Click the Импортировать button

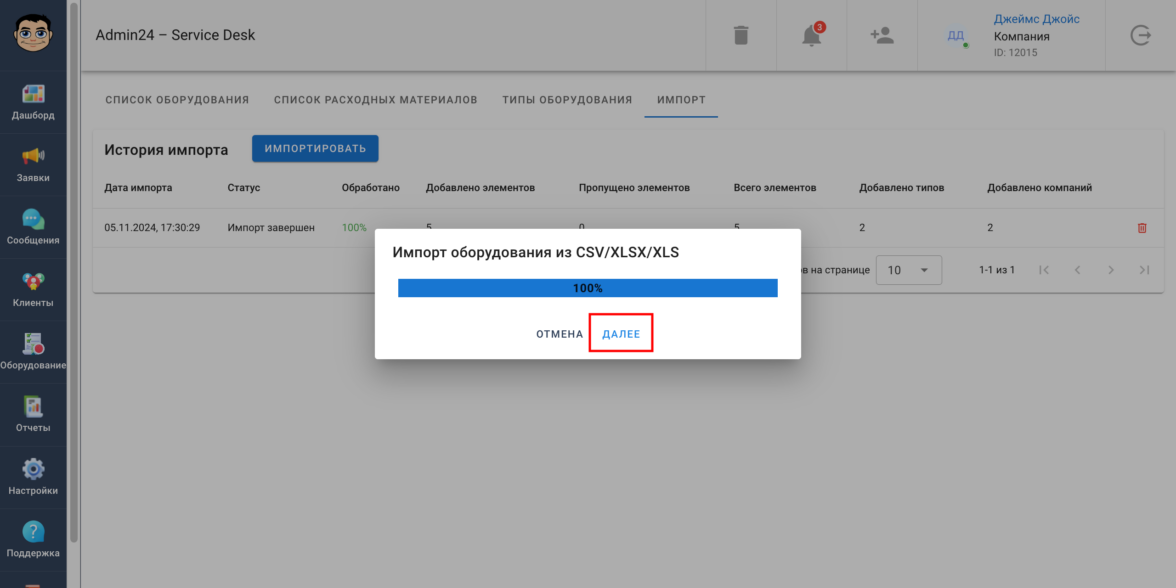pos(315,148)
